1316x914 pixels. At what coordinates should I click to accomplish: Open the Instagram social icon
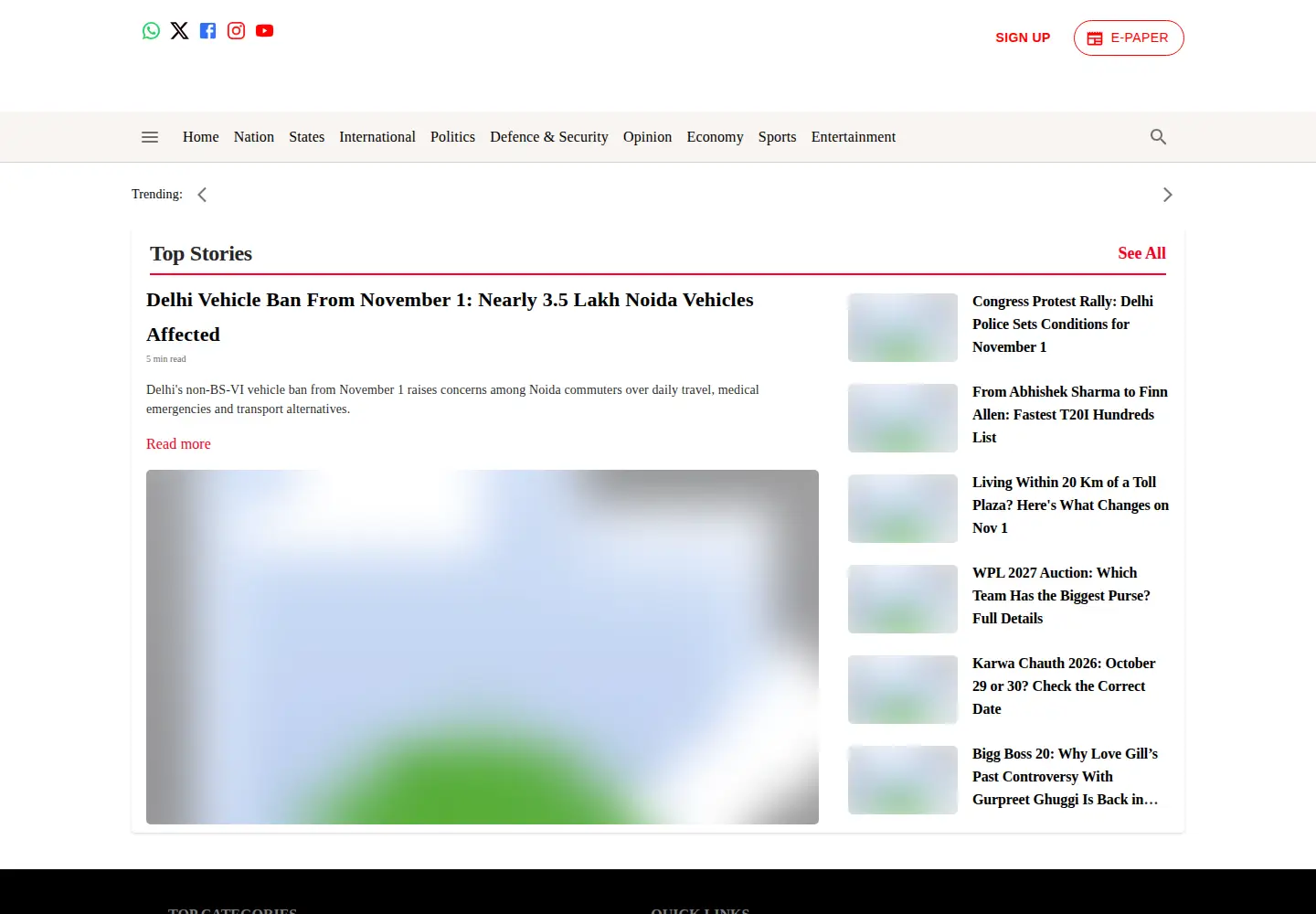point(236,31)
